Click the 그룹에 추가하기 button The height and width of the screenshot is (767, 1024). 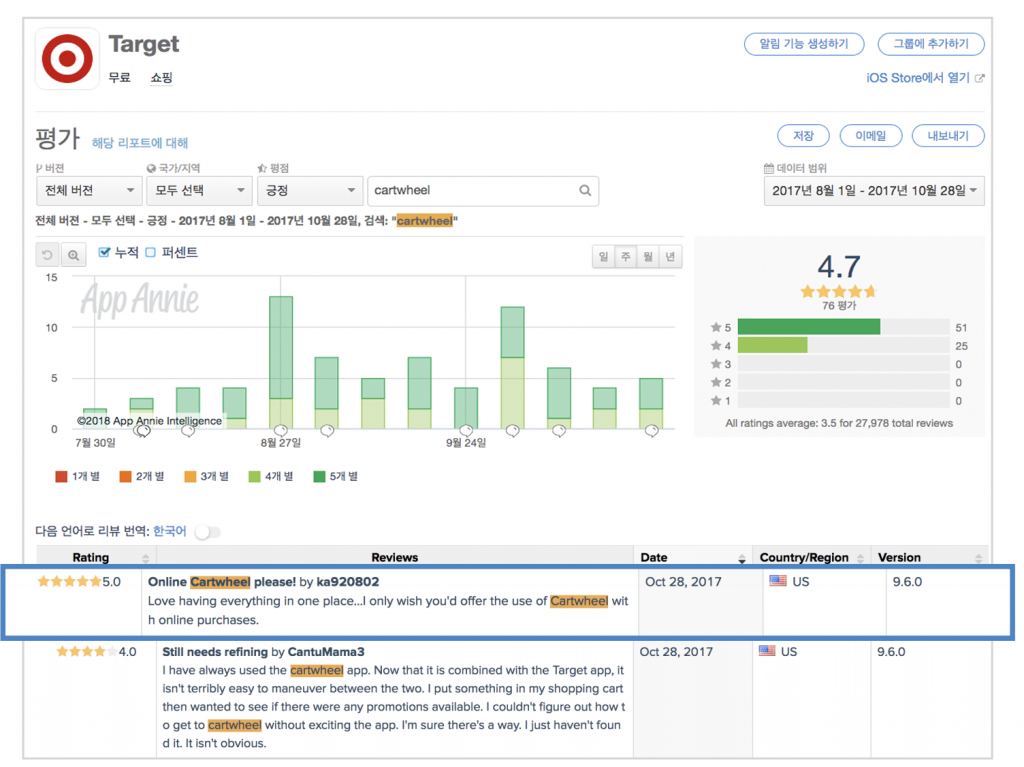tap(931, 44)
